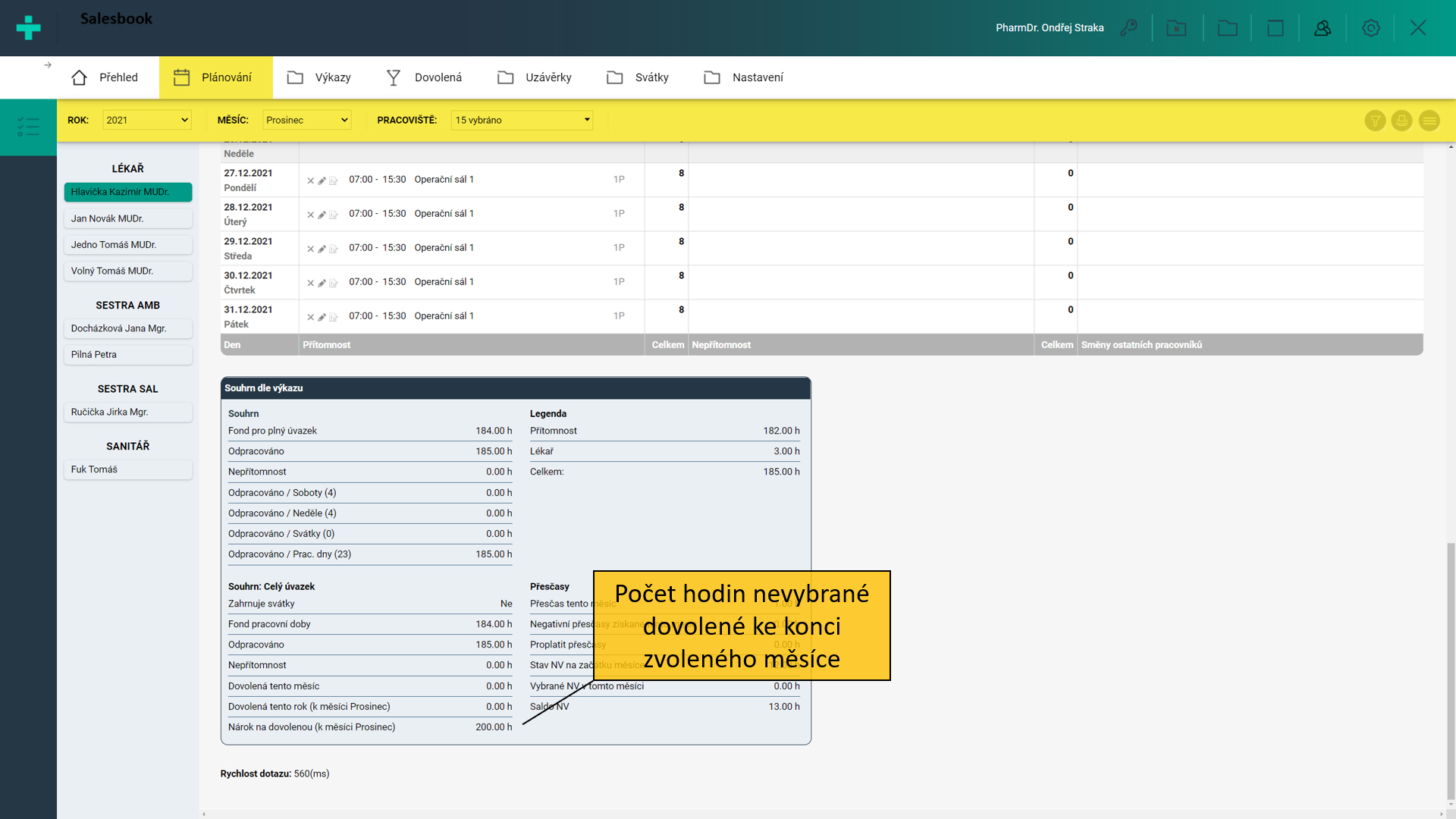Delete the 29.12.2021 shift with the X icon
This screenshot has width=1456, height=819.
(x=310, y=249)
